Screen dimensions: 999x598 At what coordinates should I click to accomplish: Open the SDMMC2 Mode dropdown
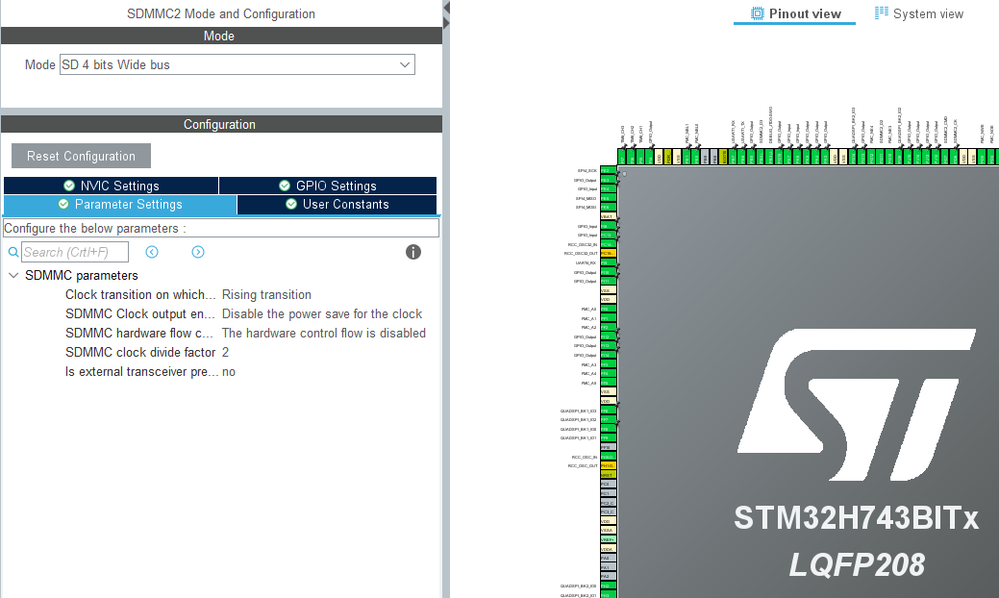[x=237, y=64]
